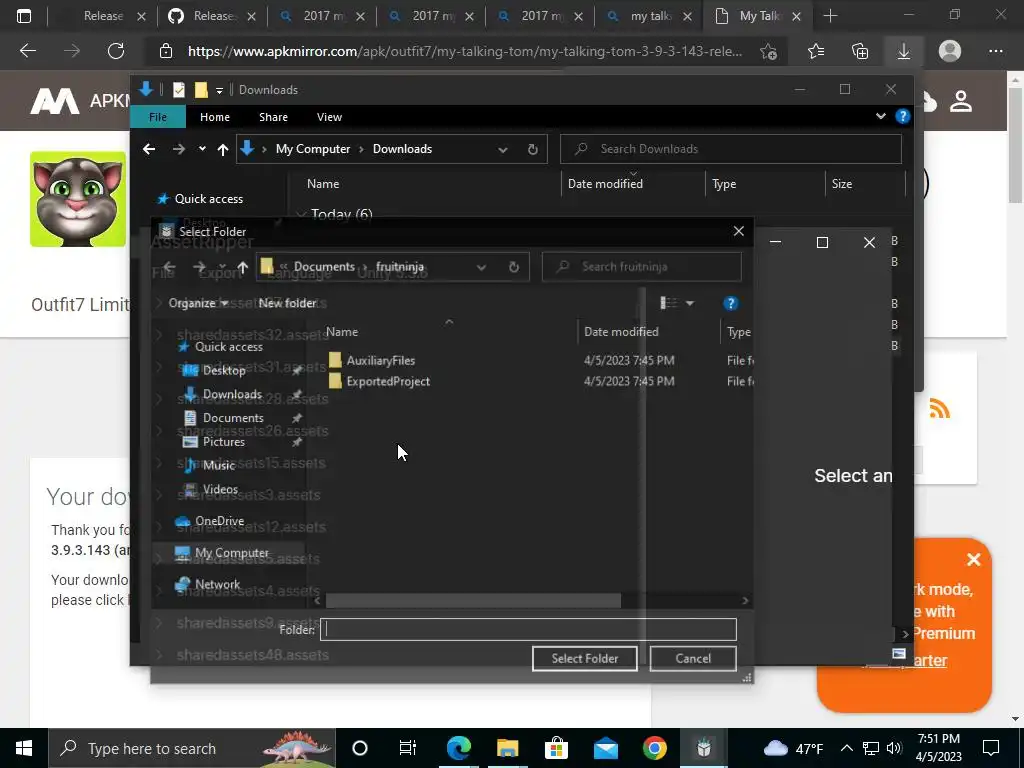Open the Organize dropdown menu
The image size is (1024, 768).
[199, 303]
